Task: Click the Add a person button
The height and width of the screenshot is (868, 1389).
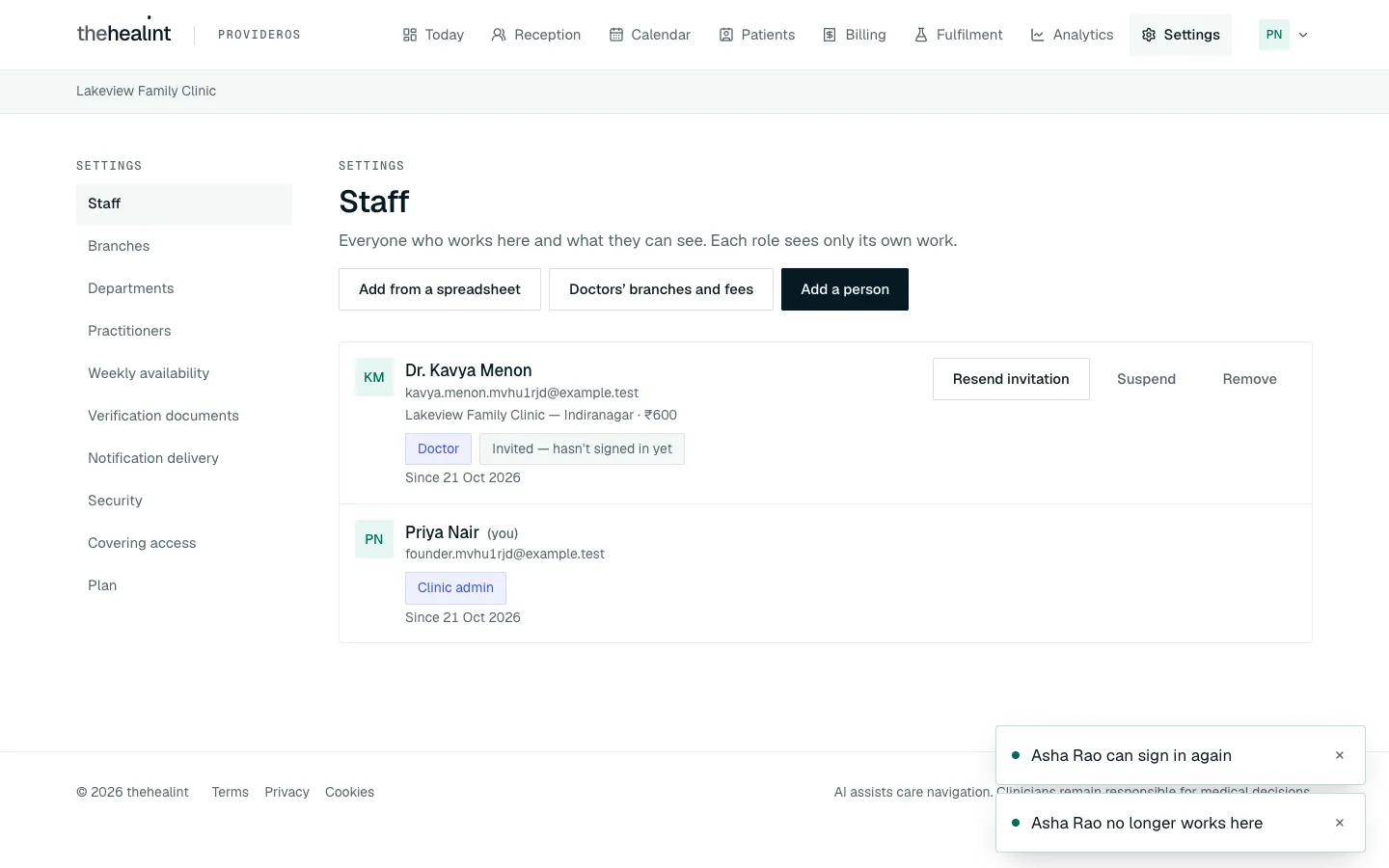Action: (x=845, y=289)
